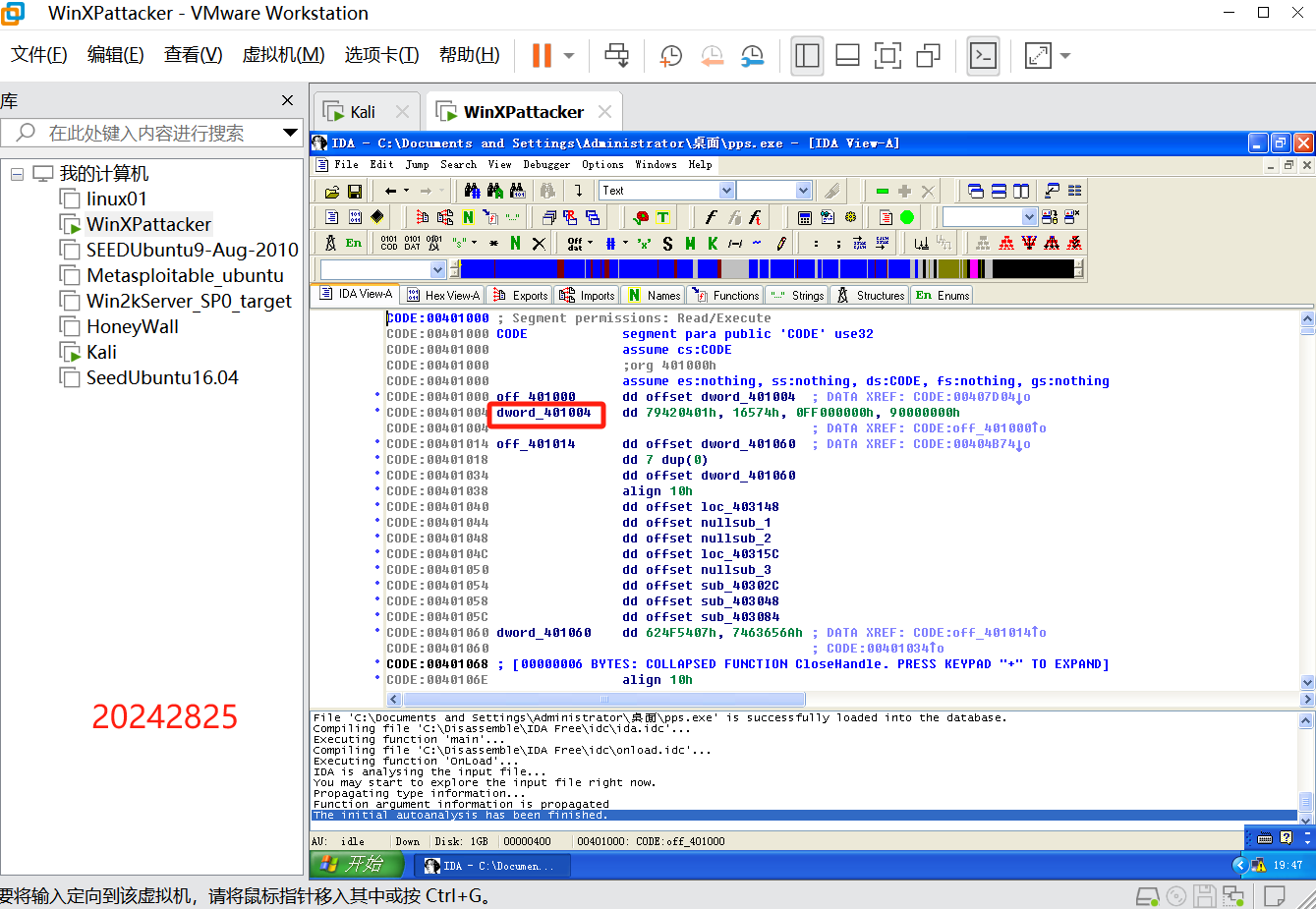Image resolution: width=1316 pixels, height=909 pixels.
Task: Click the IDA taskbar button in XP
Action: [x=490, y=866]
